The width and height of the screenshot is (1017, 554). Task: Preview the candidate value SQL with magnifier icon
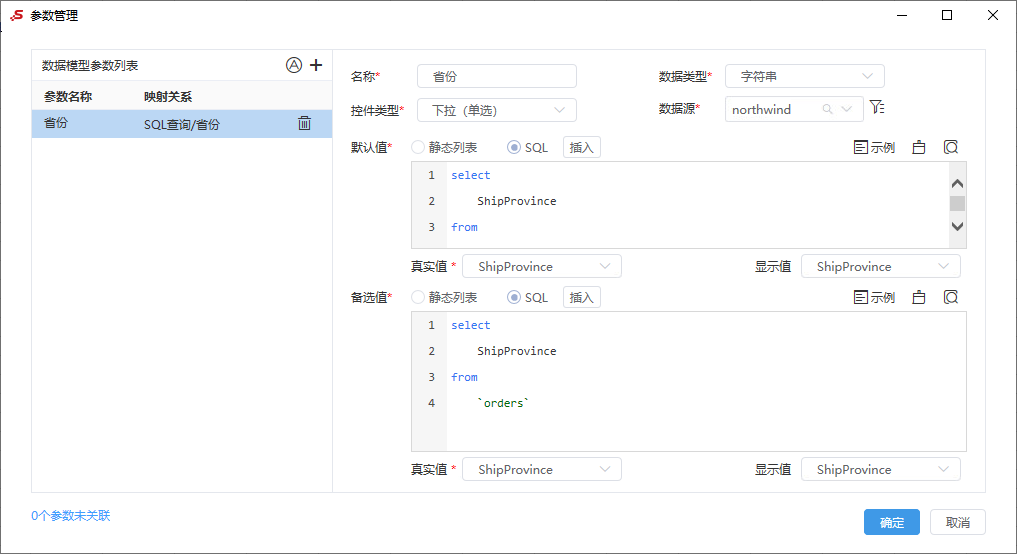(951, 297)
